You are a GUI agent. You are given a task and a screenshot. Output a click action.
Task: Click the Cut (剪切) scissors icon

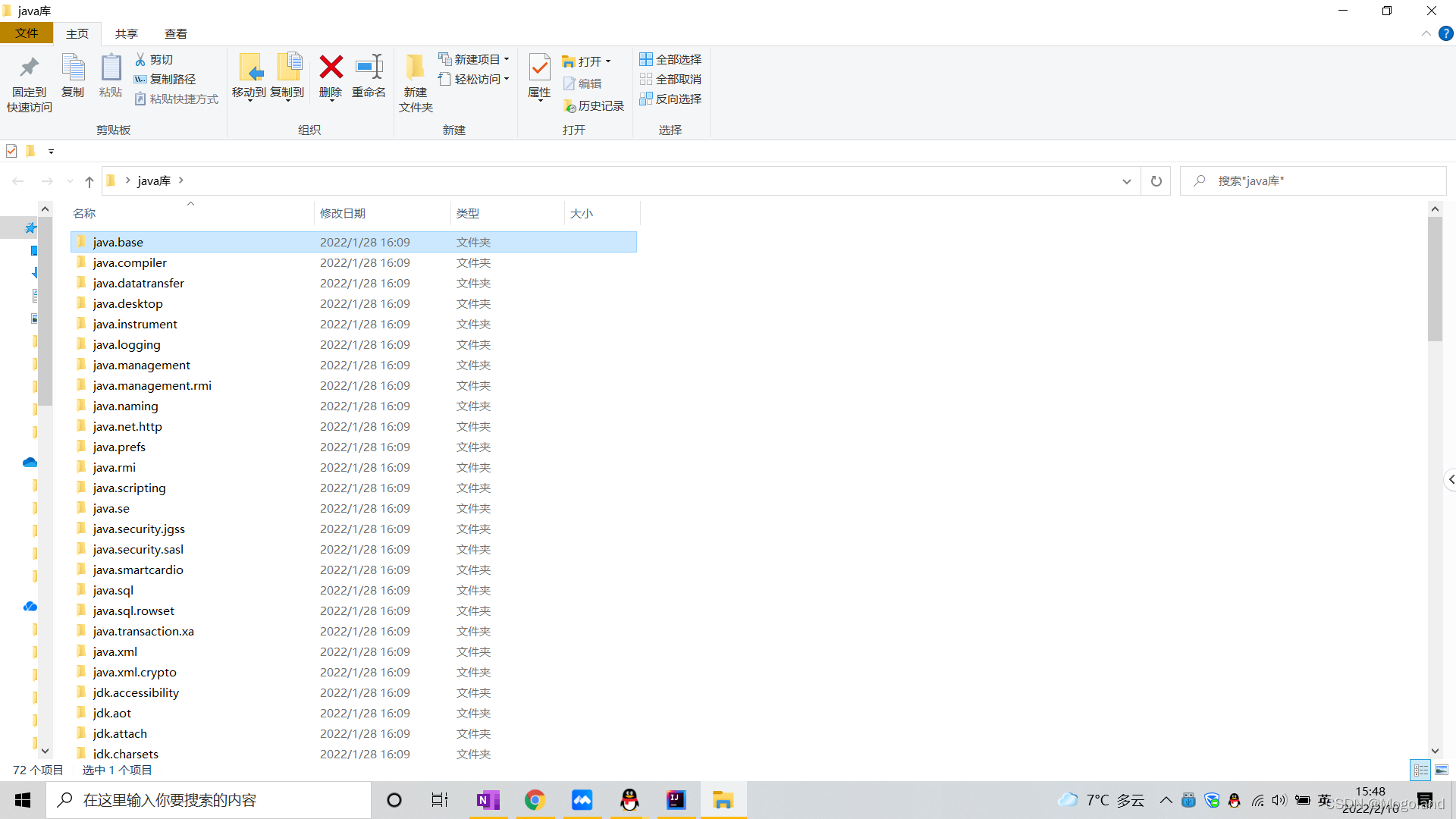(140, 59)
